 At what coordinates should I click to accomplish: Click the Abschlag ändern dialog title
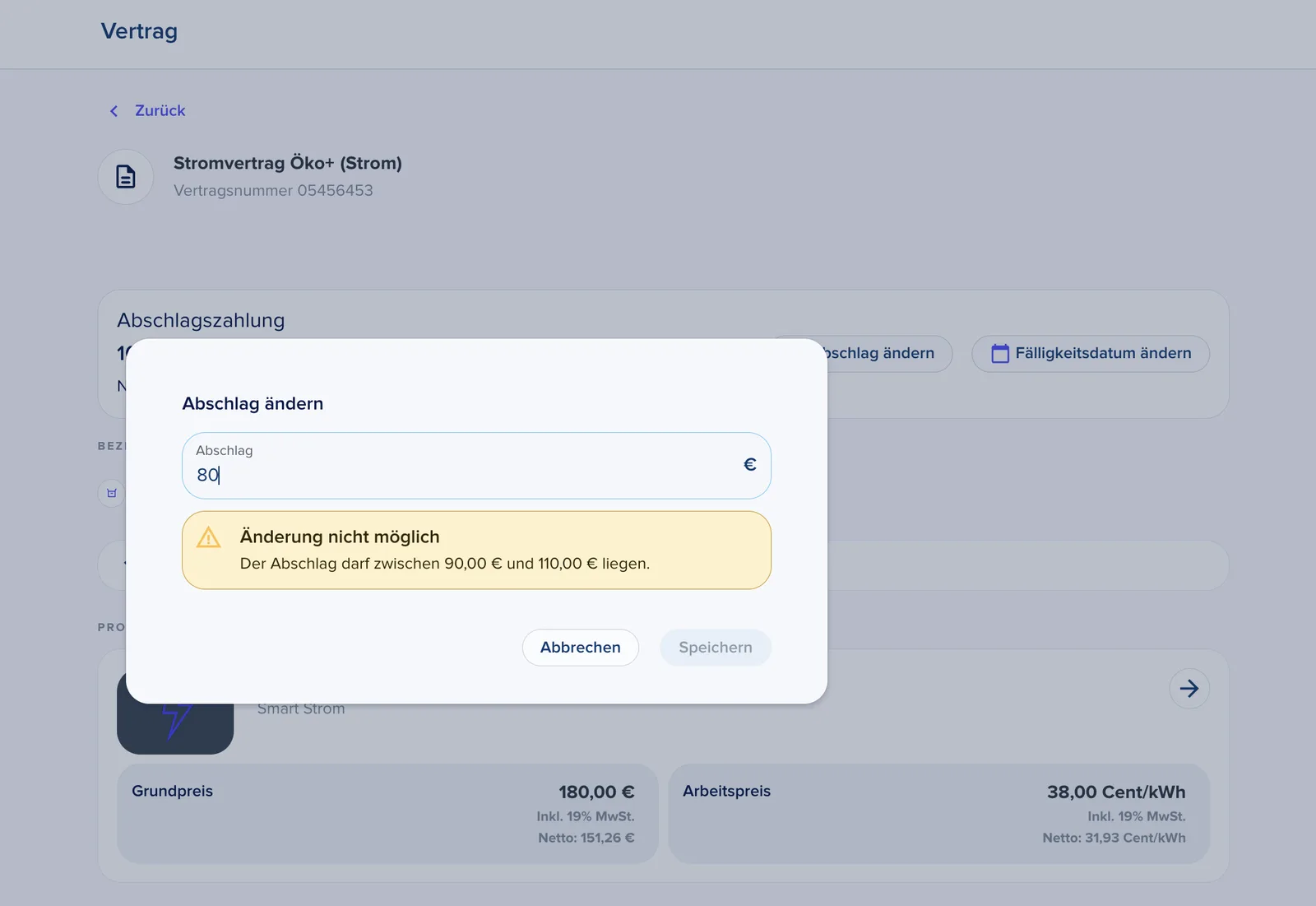253,403
